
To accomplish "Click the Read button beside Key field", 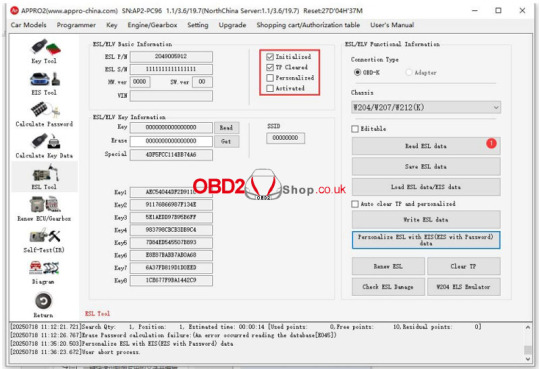I will tap(227, 128).
